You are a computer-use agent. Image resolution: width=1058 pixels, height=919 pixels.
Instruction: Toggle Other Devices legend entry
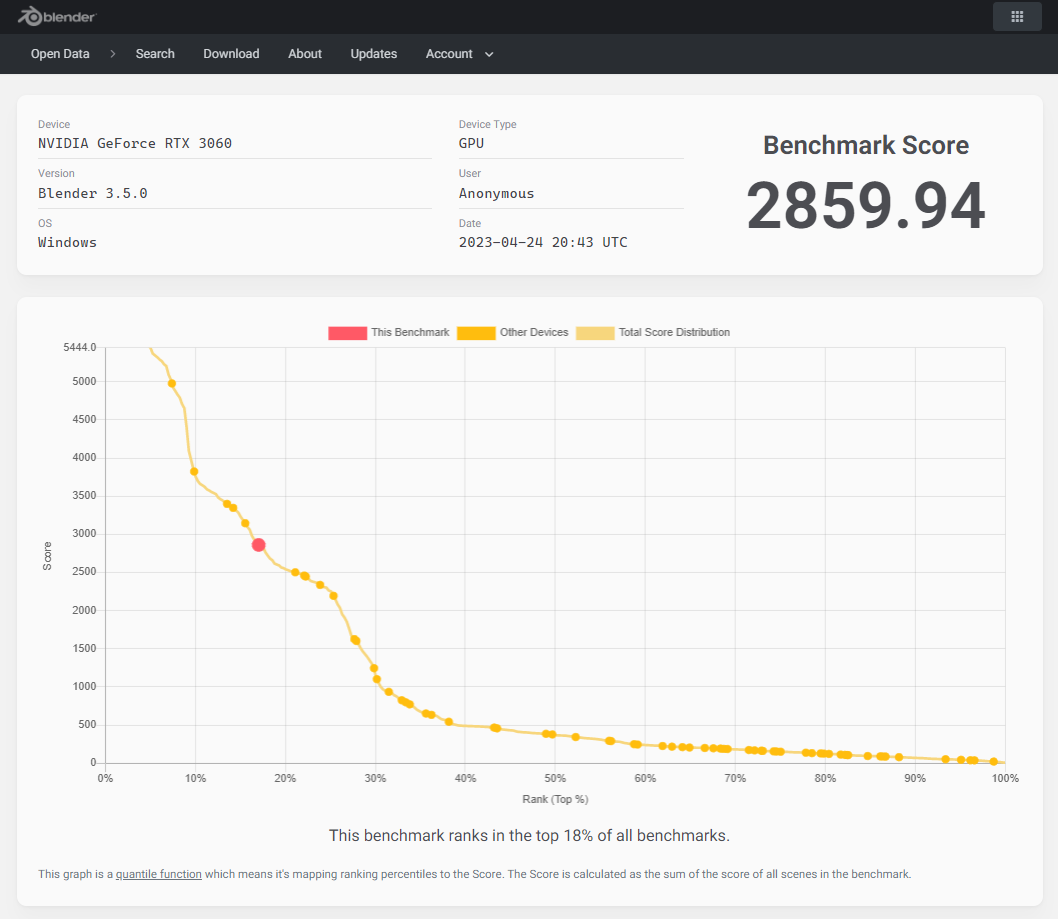coord(513,333)
